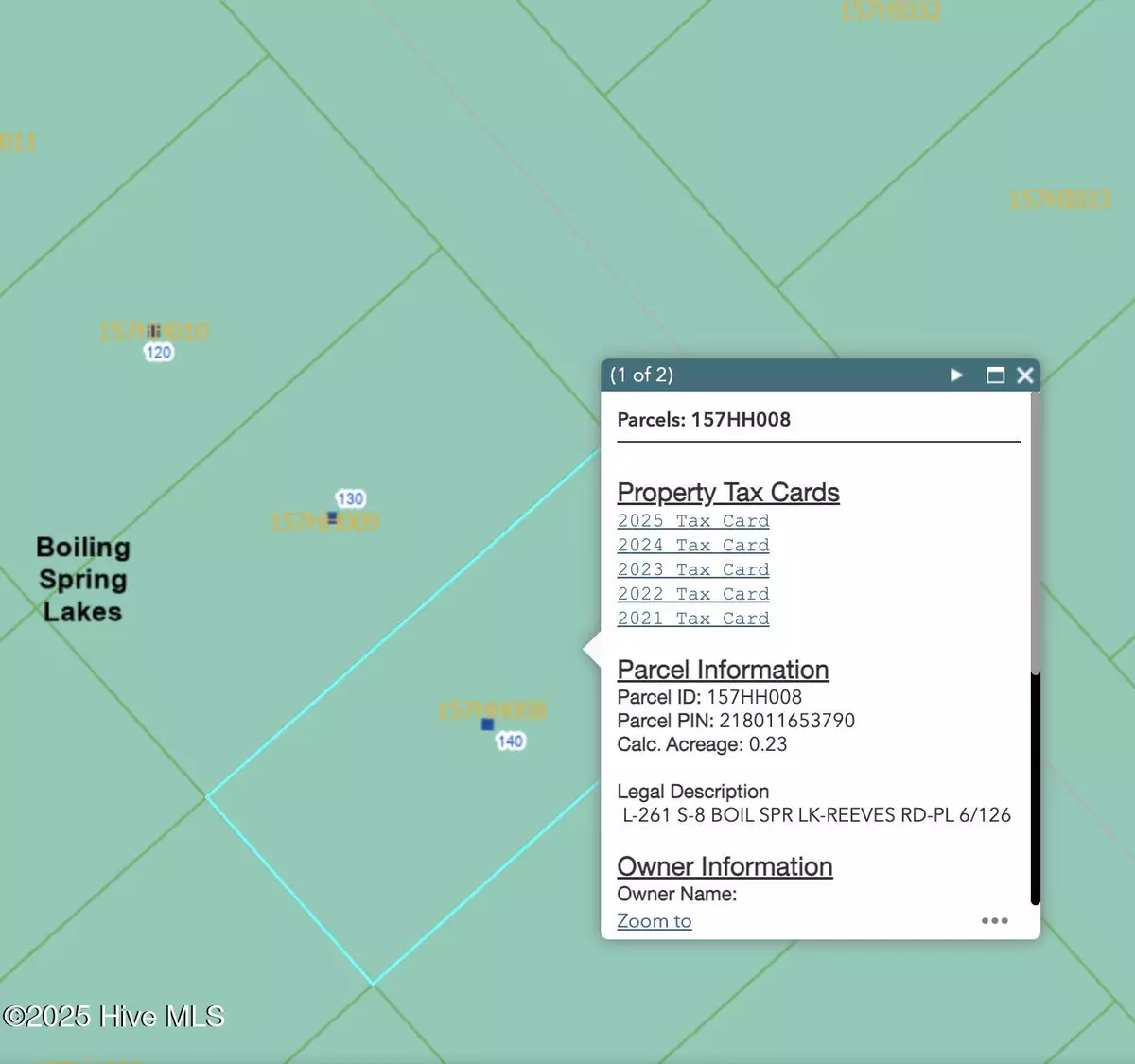Click the Zoom to link

654,921
